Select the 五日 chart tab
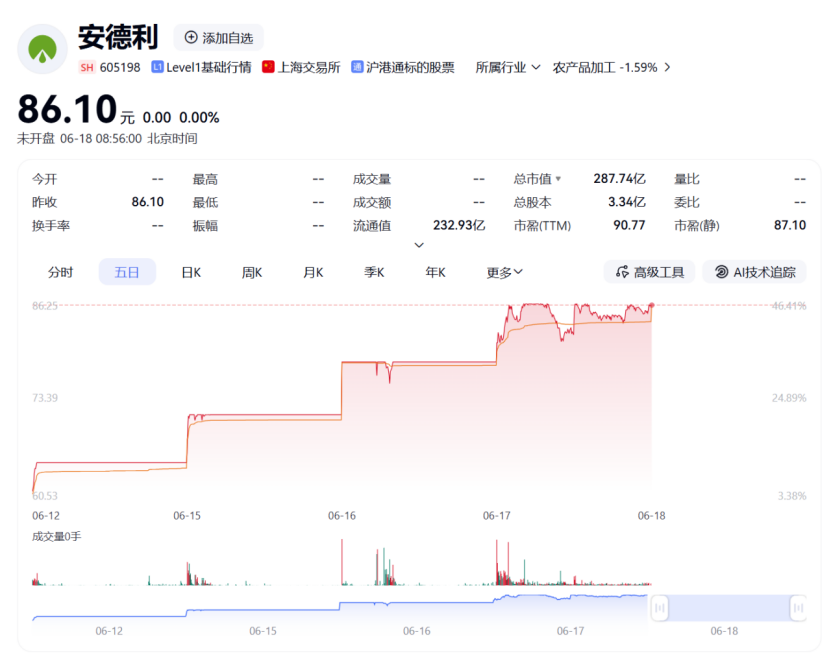 [127, 272]
